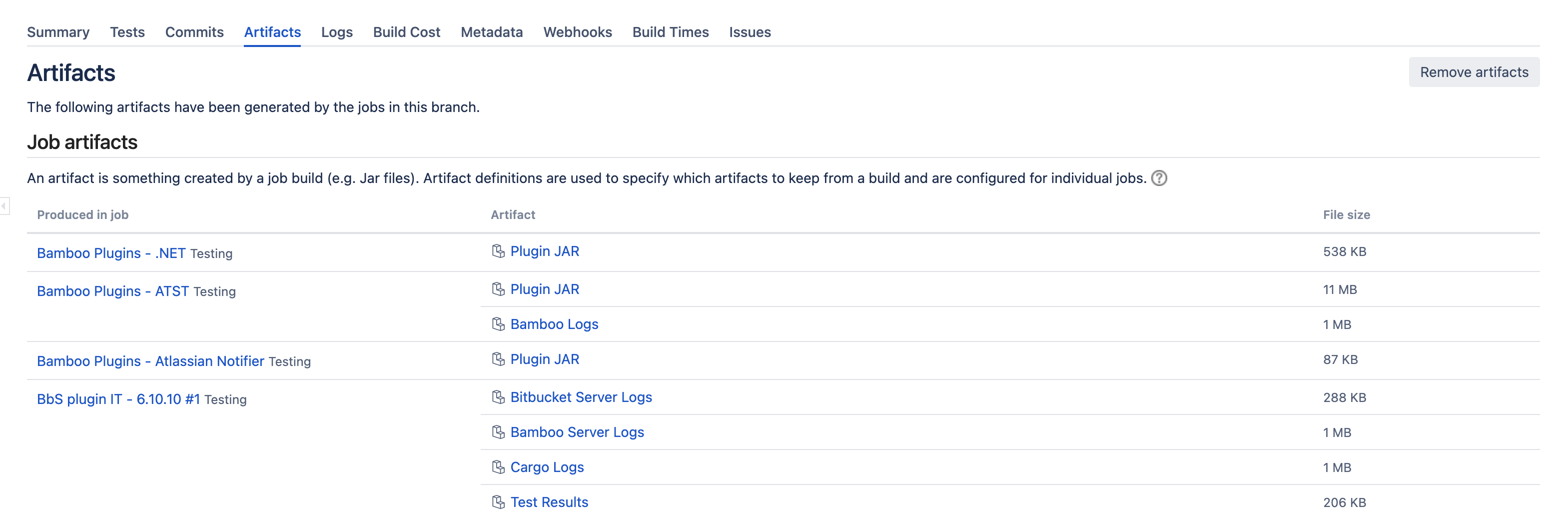This screenshot has height=519, width=1568.
Task: Click the artifact icon beside Test Results
Action: [x=498, y=502]
